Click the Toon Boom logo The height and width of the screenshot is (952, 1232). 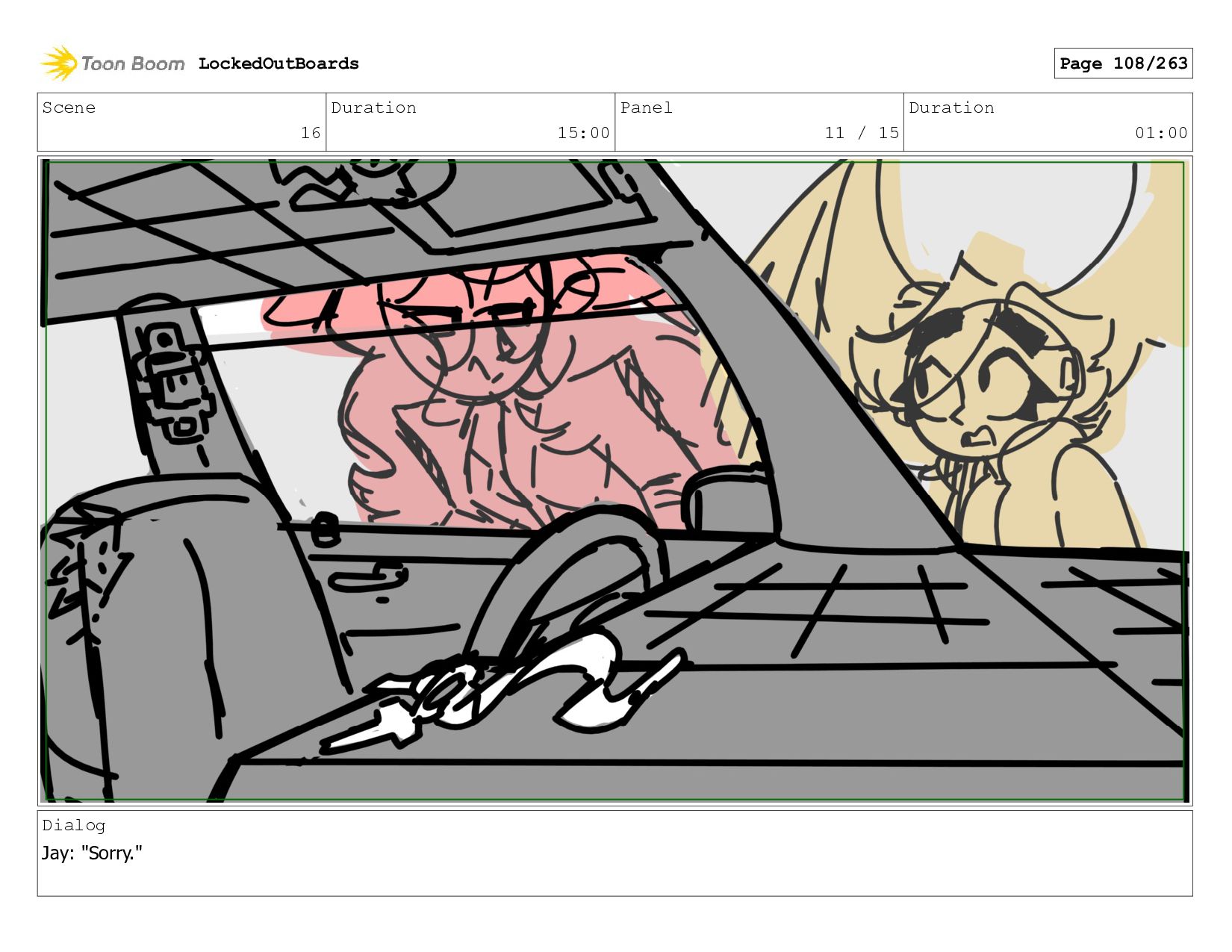tap(112, 63)
